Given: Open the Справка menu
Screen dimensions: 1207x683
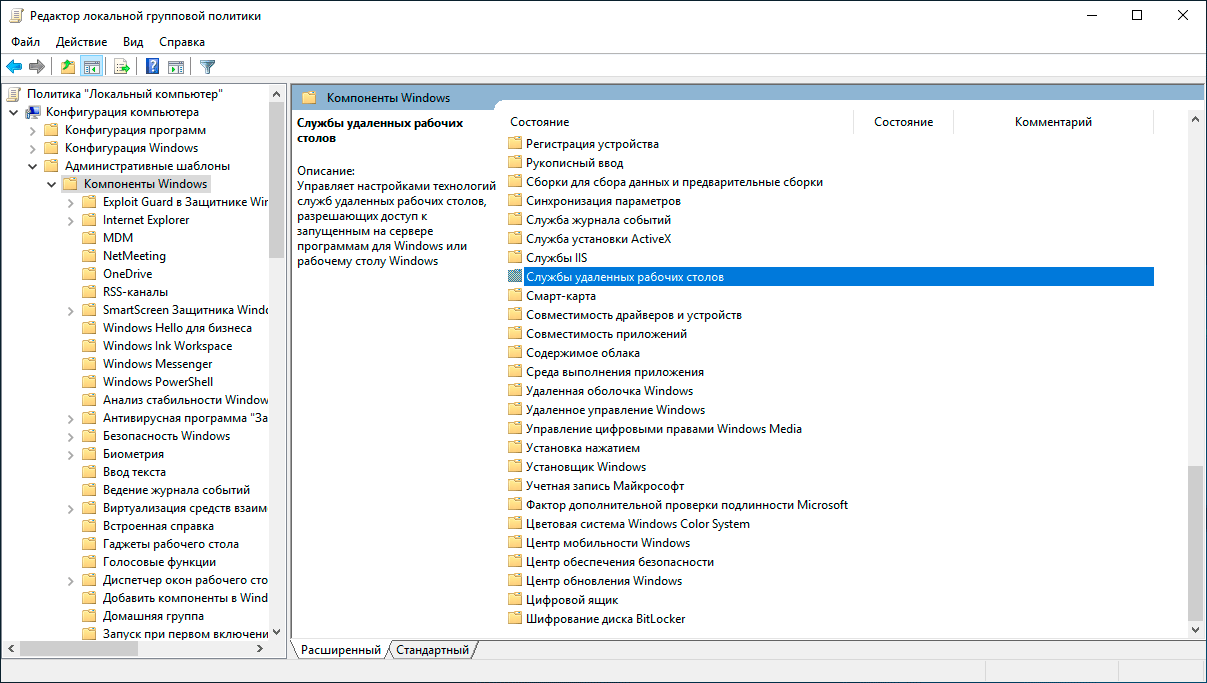Looking at the screenshot, I should (182, 42).
